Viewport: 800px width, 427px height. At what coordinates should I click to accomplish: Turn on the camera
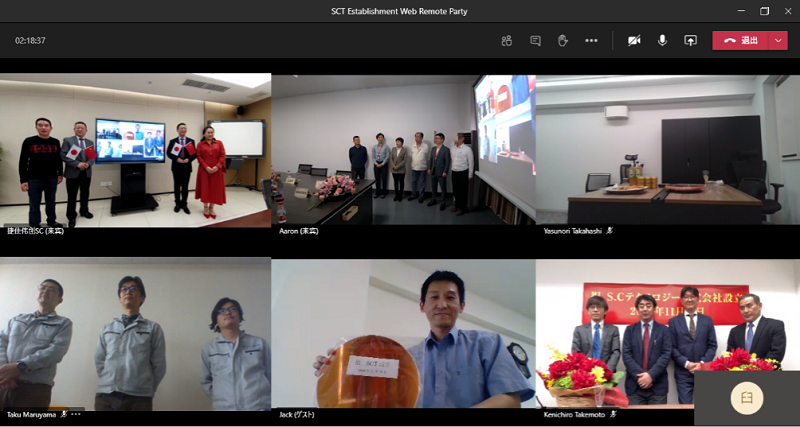[x=634, y=41]
